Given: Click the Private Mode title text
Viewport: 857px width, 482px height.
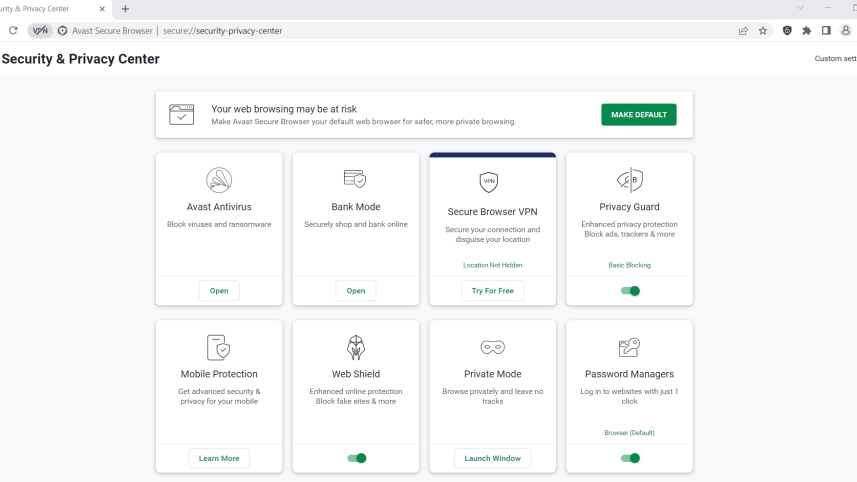Looking at the screenshot, I should 492,374.
